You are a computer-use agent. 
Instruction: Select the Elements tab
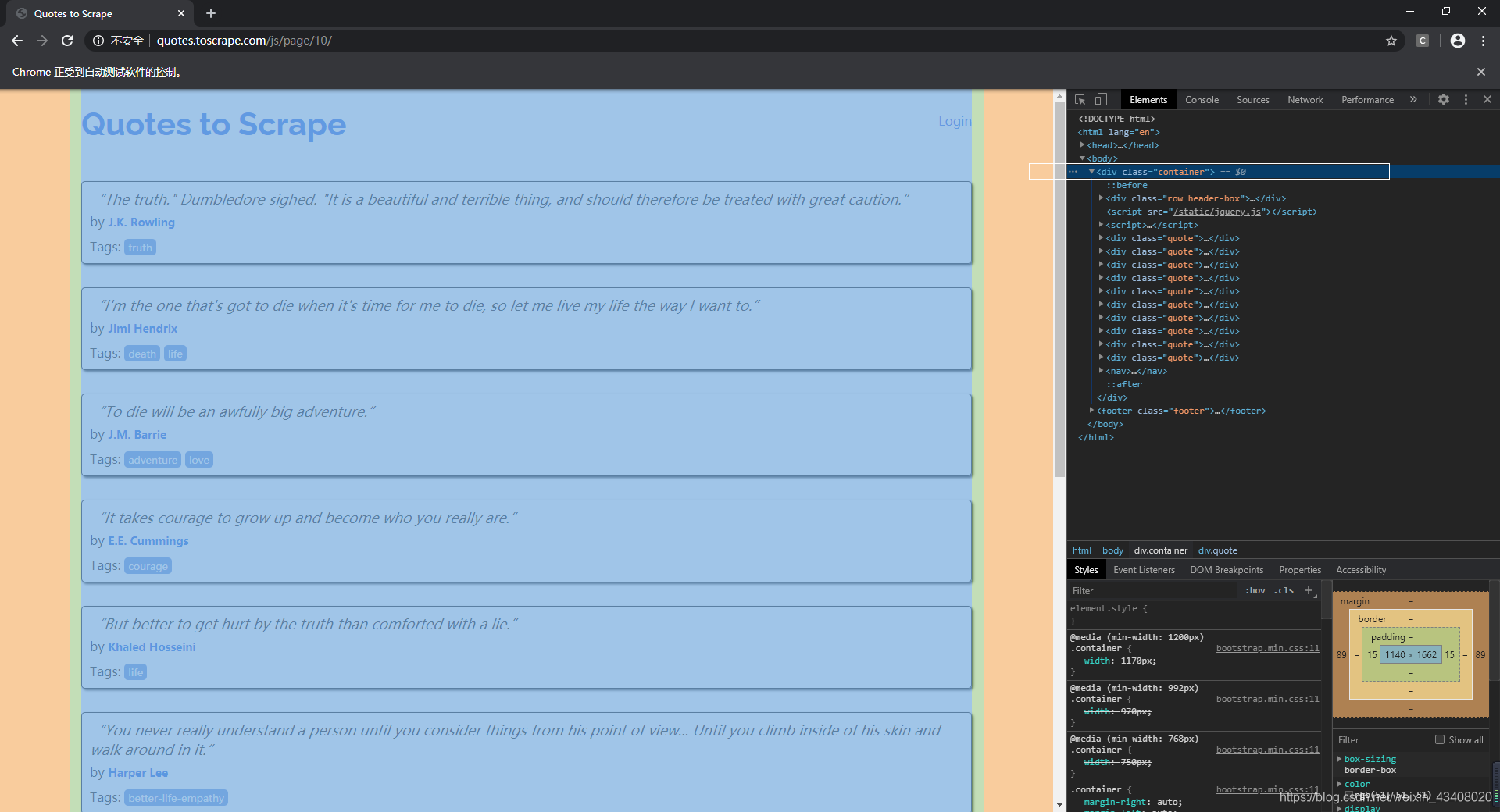(x=1148, y=100)
